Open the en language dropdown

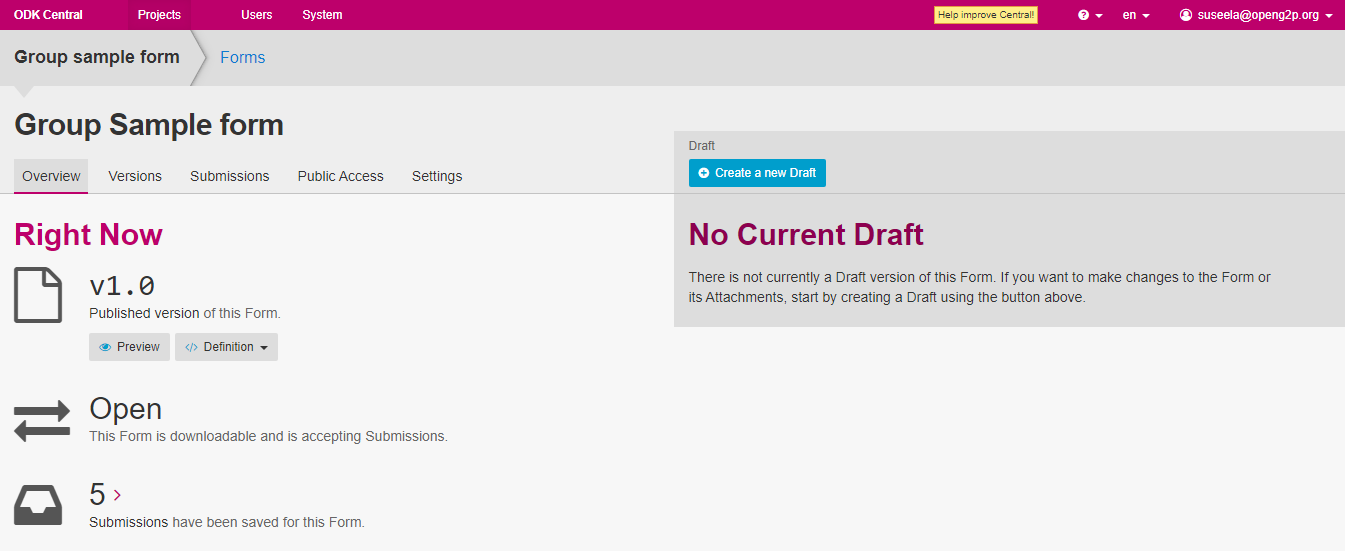pos(1135,15)
